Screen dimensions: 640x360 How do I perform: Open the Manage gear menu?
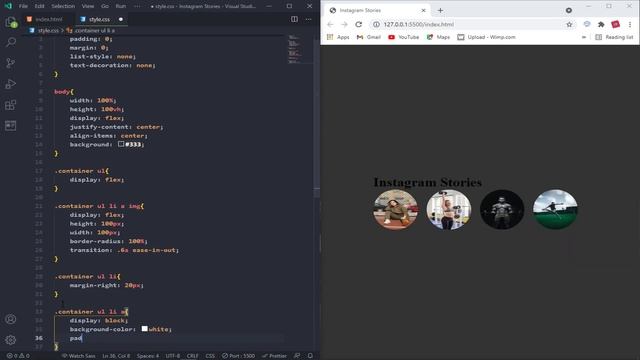point(11,340)
